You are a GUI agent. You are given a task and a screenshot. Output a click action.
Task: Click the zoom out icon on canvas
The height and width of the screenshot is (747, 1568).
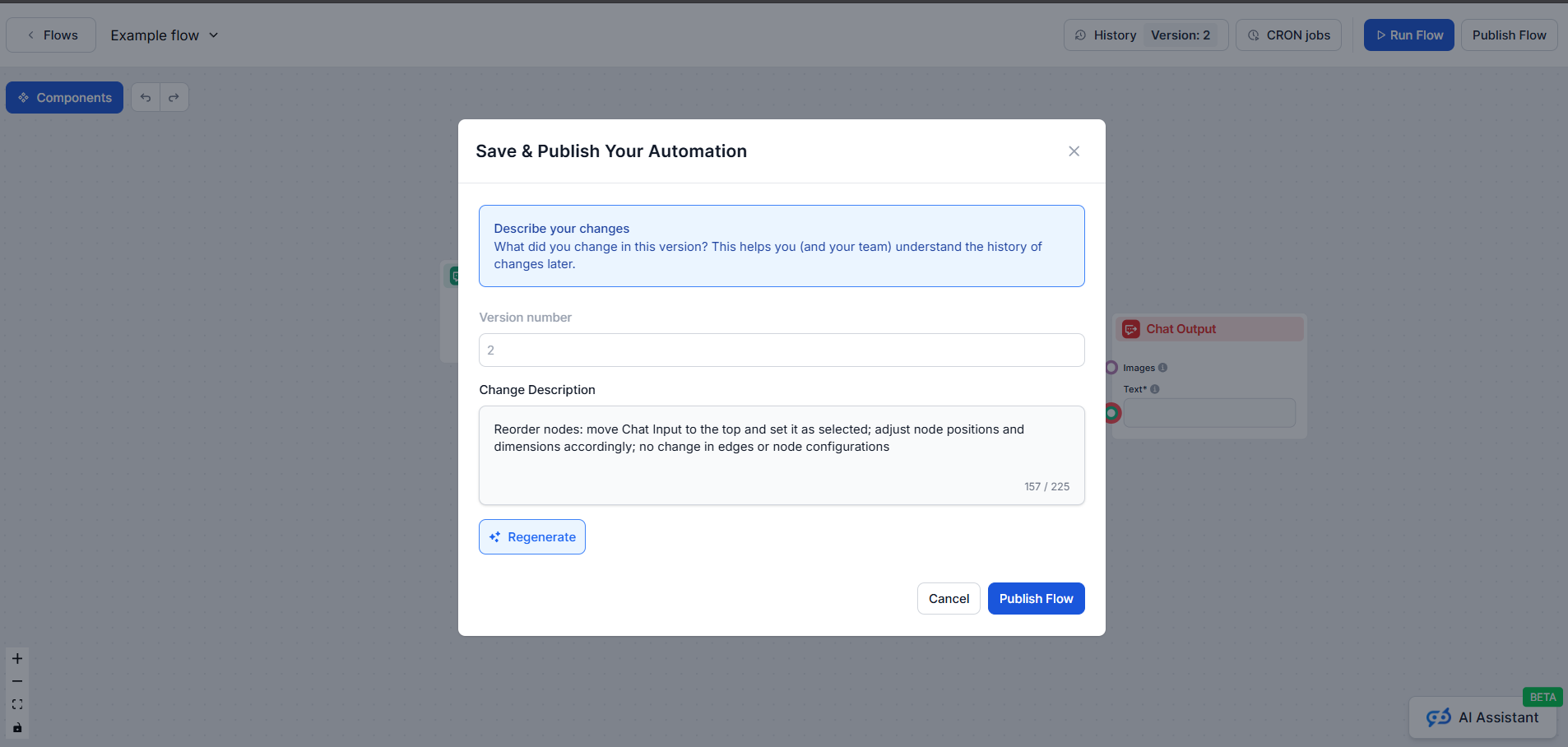click(16, 681)
